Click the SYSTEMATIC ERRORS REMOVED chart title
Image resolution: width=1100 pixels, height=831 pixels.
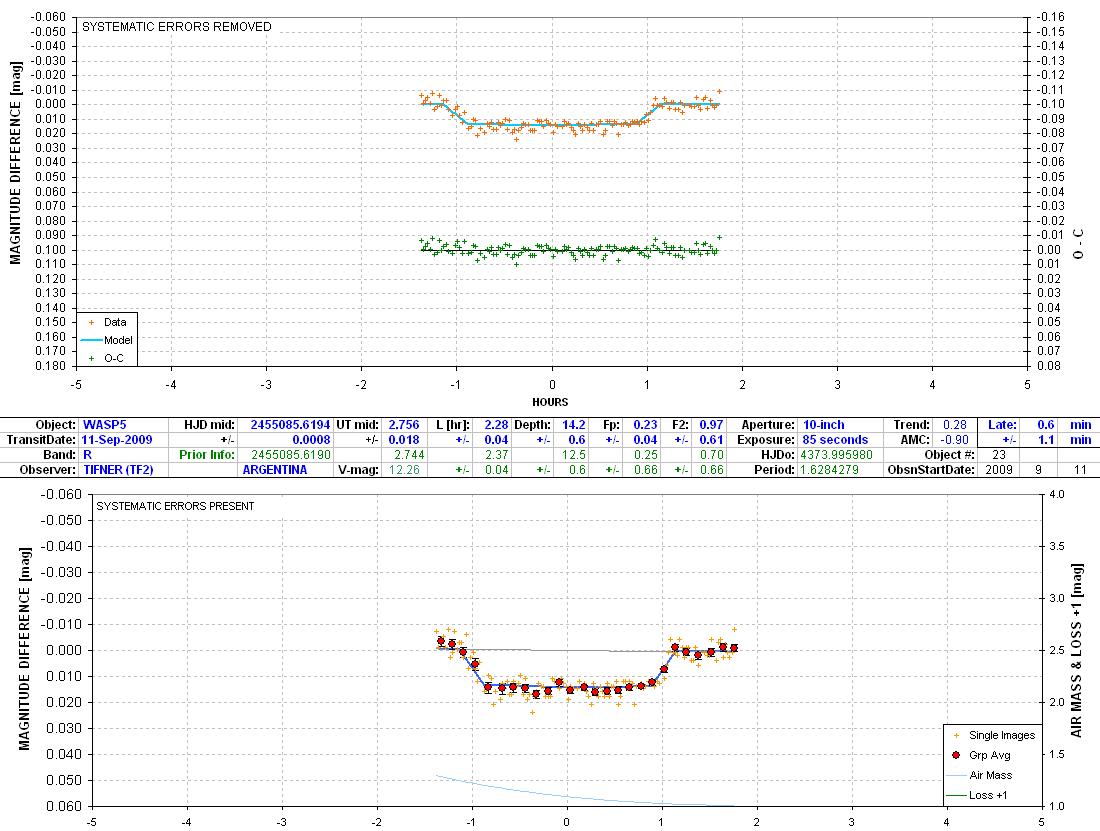pos(177,27)
